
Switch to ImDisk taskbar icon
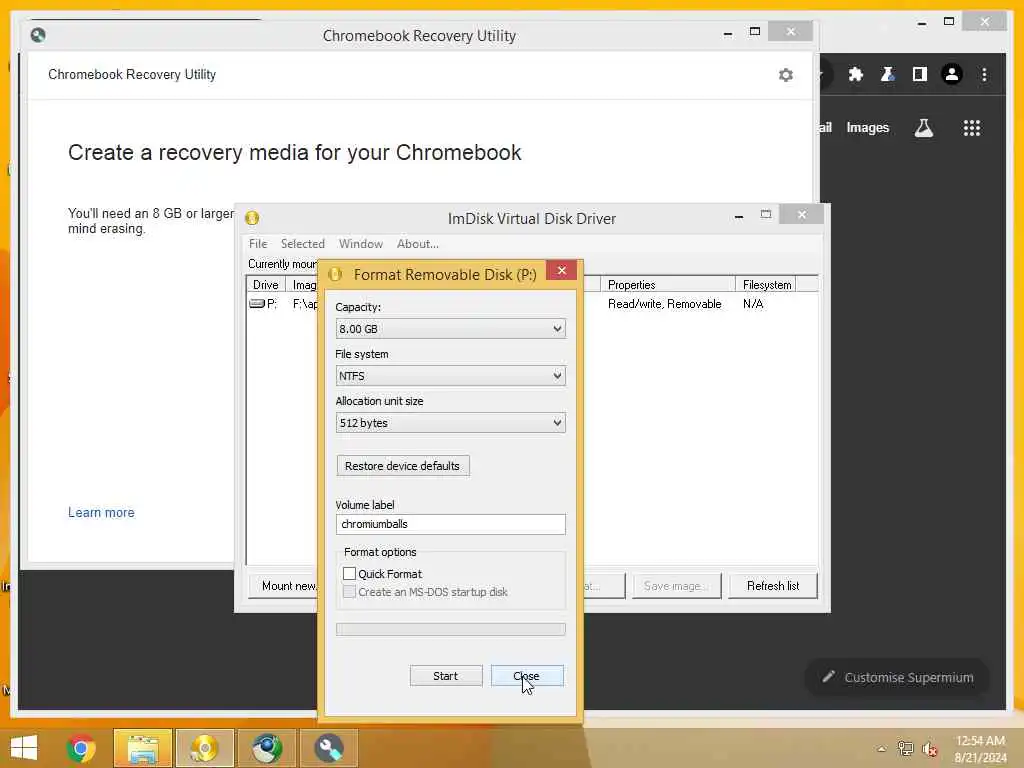(205, 748)
